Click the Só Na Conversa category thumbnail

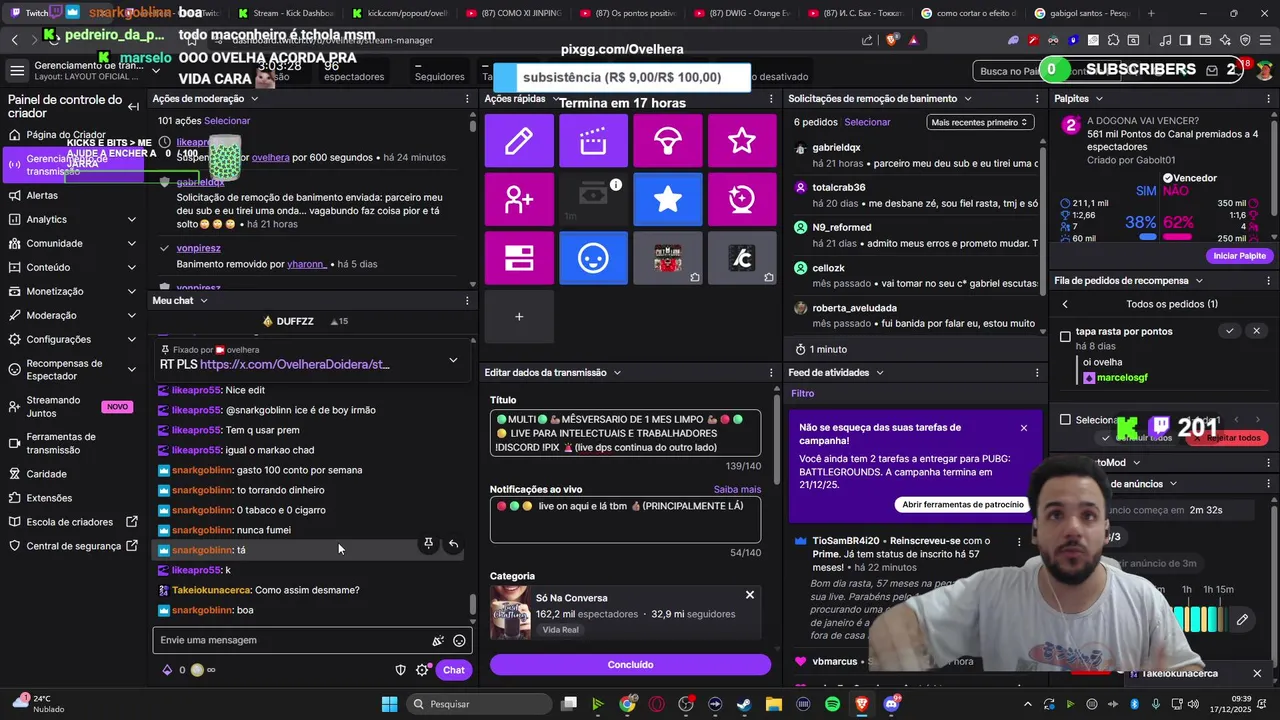[510, 613]
